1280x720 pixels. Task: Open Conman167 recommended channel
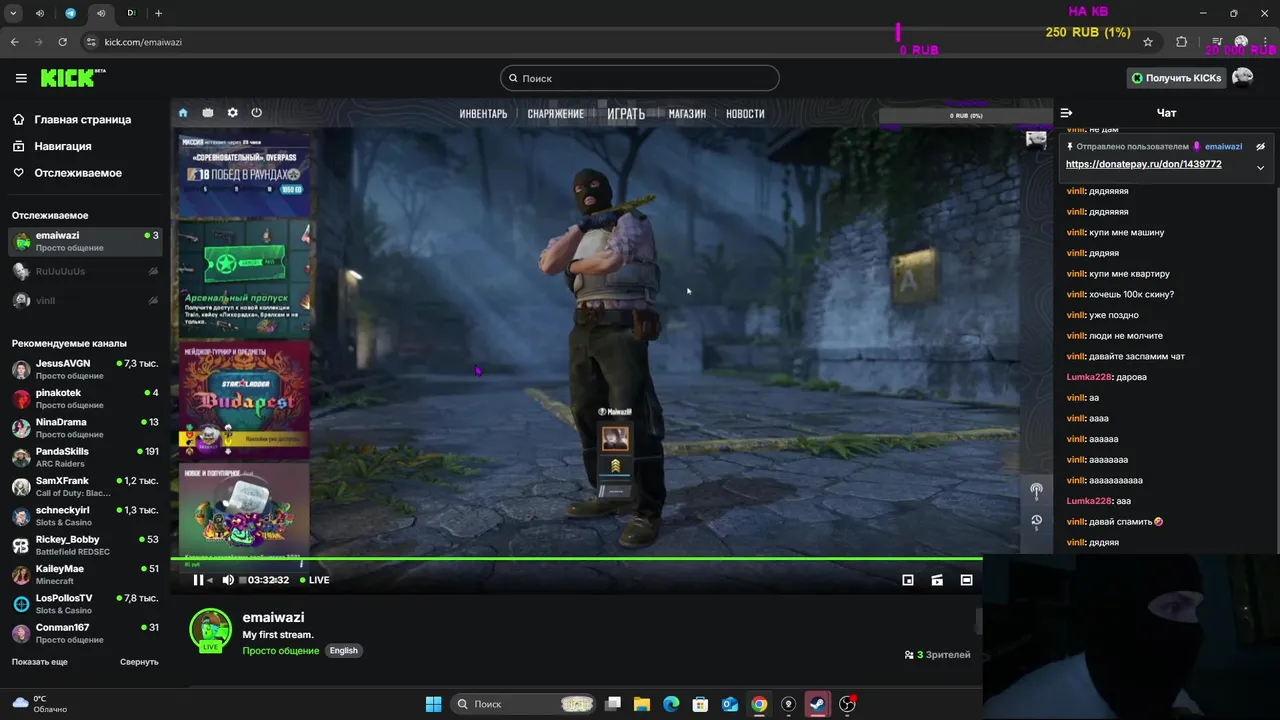[x=85, y=633]
